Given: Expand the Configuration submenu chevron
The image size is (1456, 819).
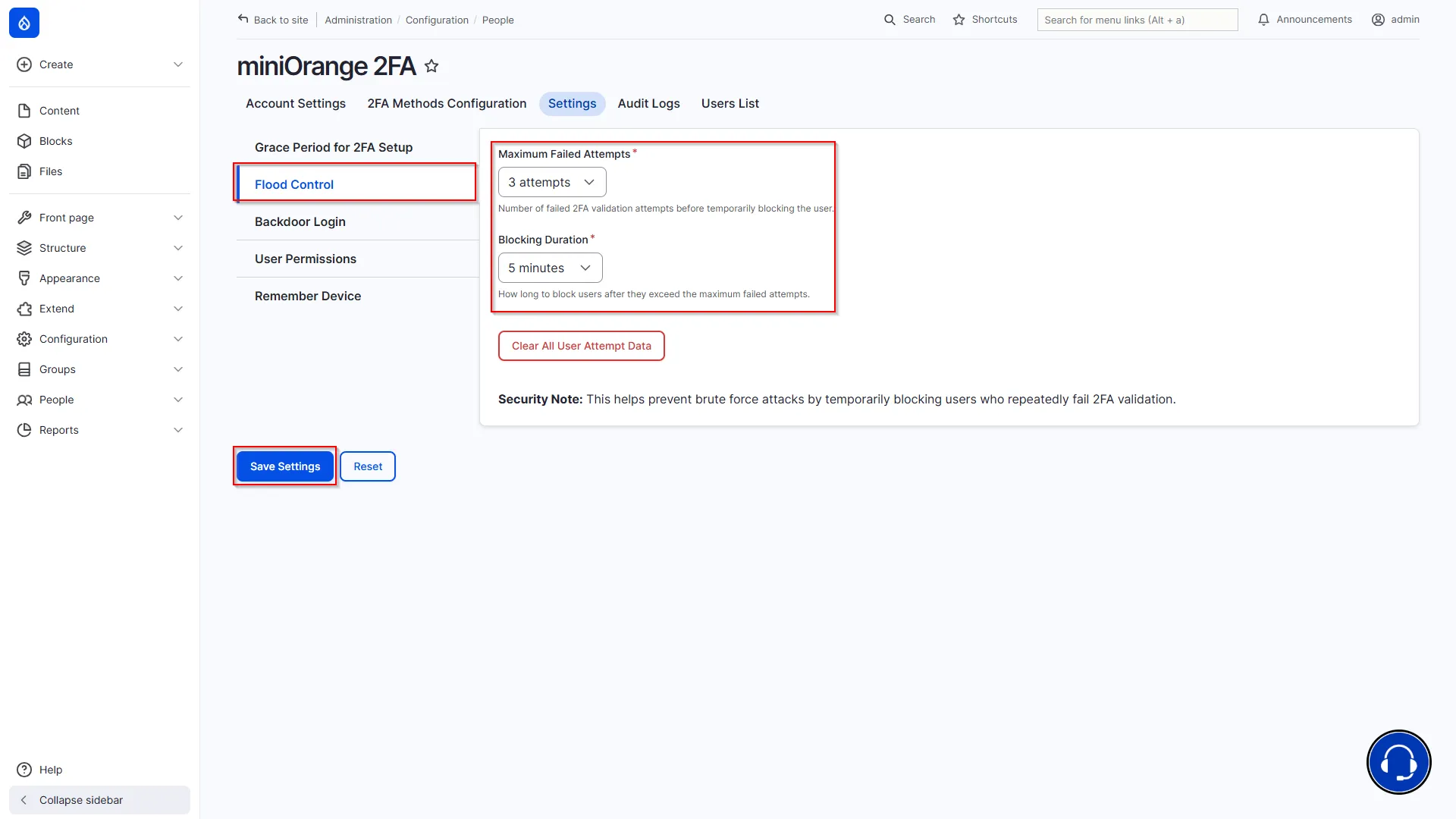Looking at the screenshot, I should point(178,339).
